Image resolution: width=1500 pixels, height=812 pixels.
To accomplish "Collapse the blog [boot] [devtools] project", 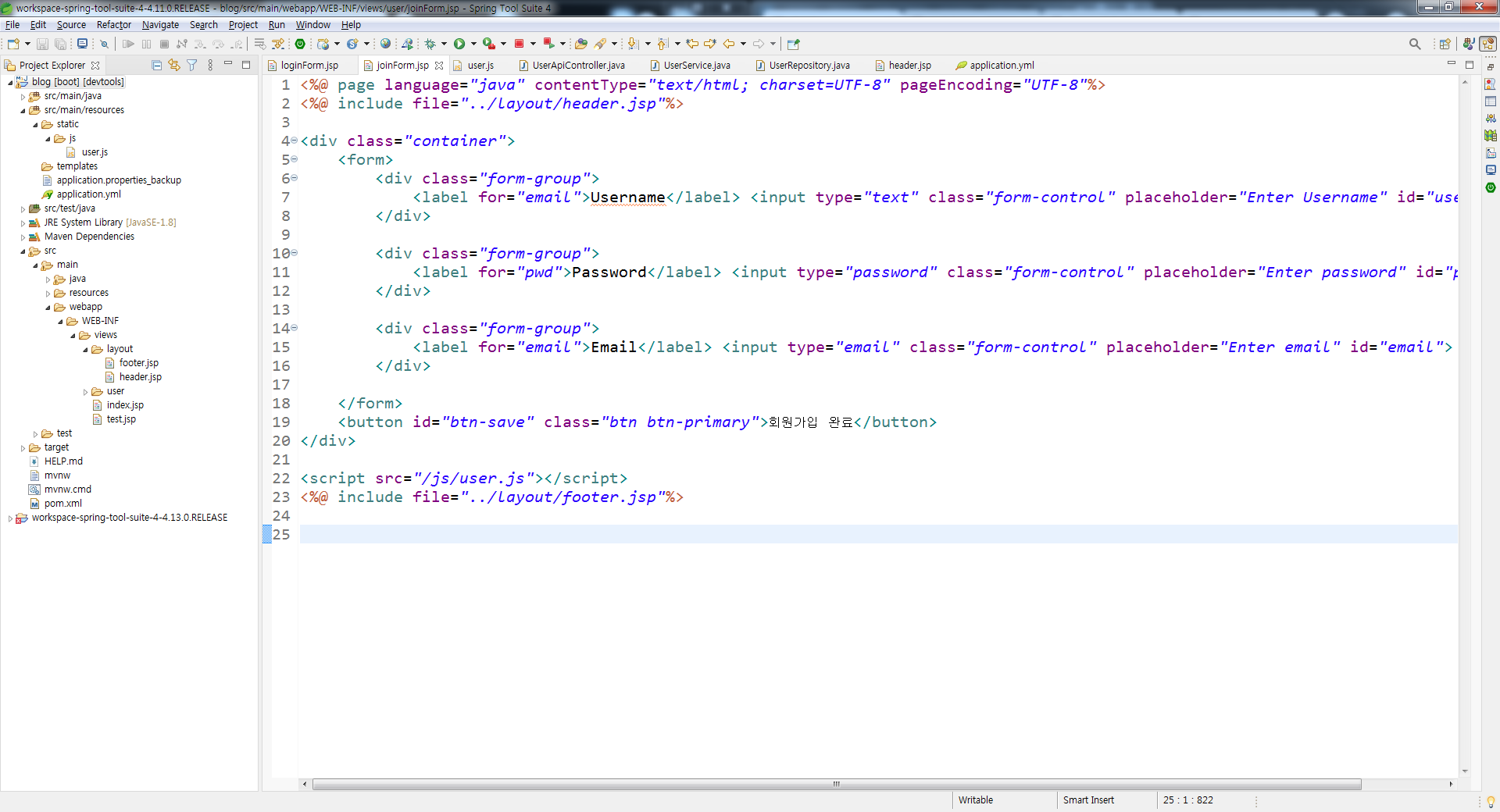I will pyautogui.click(x=10, y=82).
